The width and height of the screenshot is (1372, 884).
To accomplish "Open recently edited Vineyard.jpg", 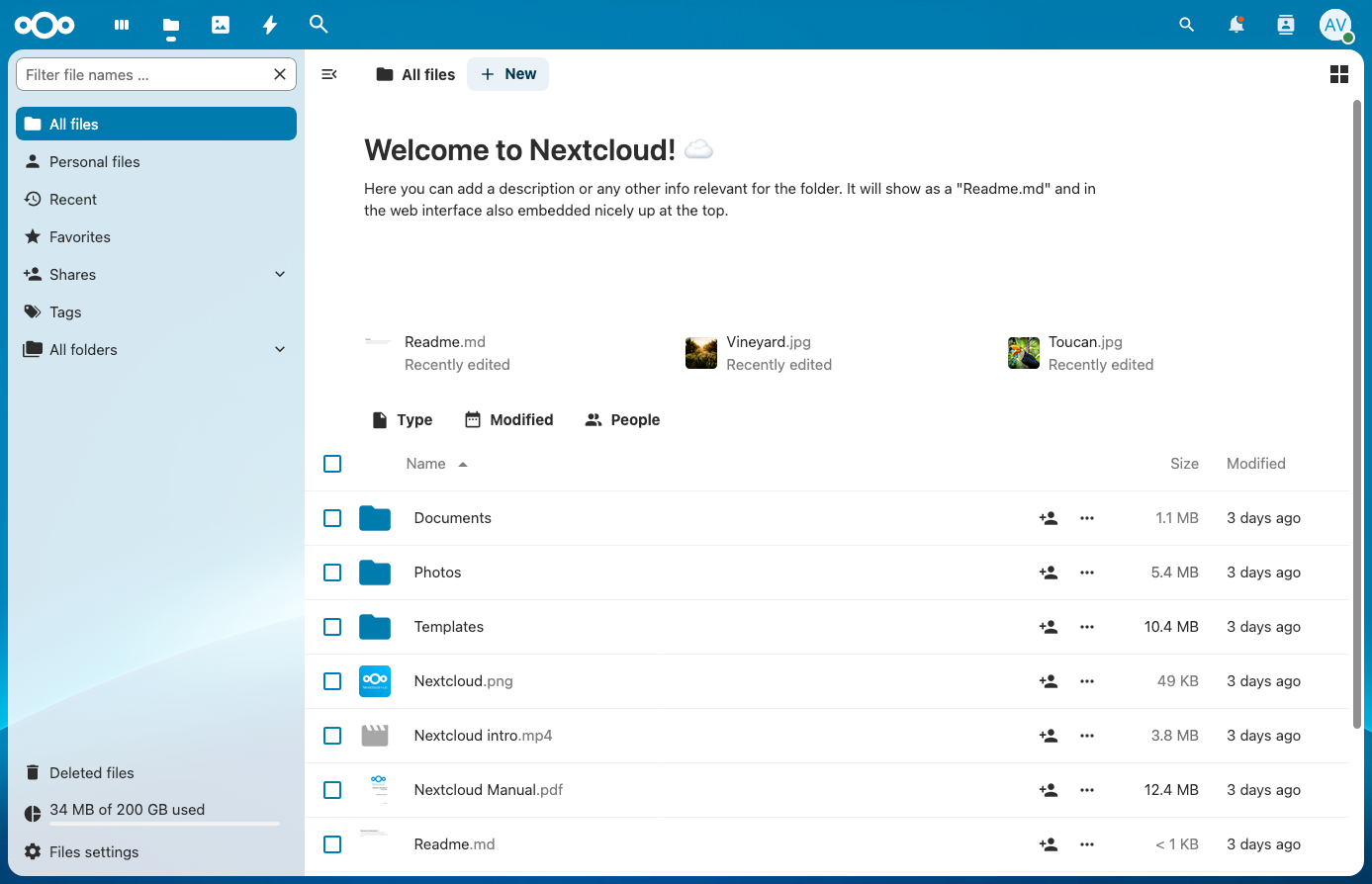I will click(x=759, y=353).
